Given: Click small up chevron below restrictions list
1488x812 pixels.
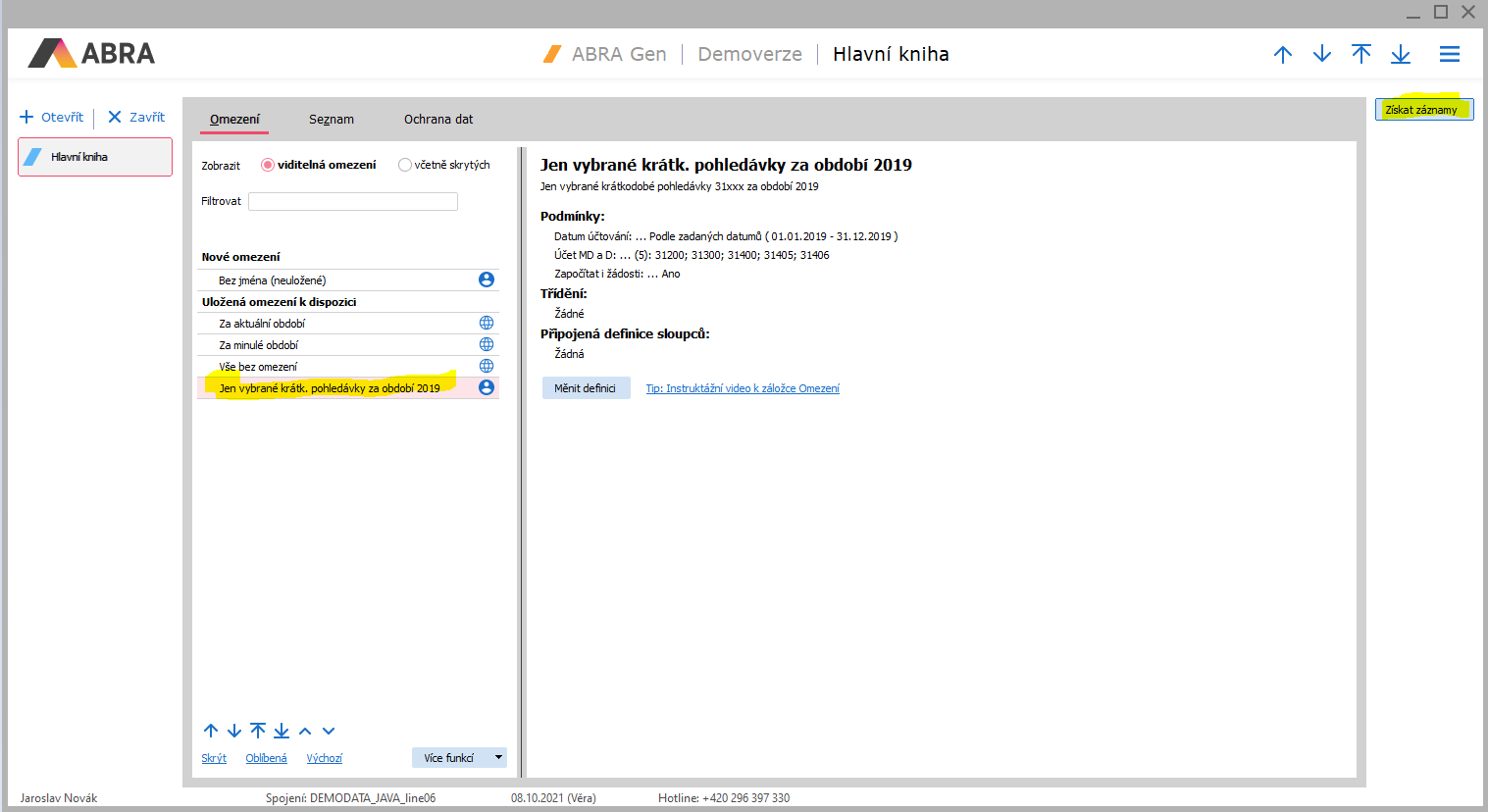Looking at the screenshot, I should pyautogui.click(x=305, y=732).
